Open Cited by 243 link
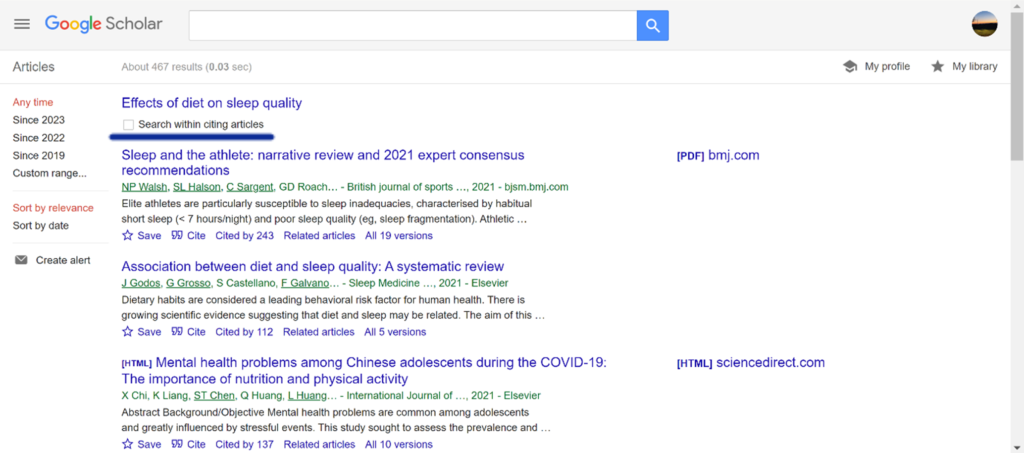 click(x=244, y=236)
